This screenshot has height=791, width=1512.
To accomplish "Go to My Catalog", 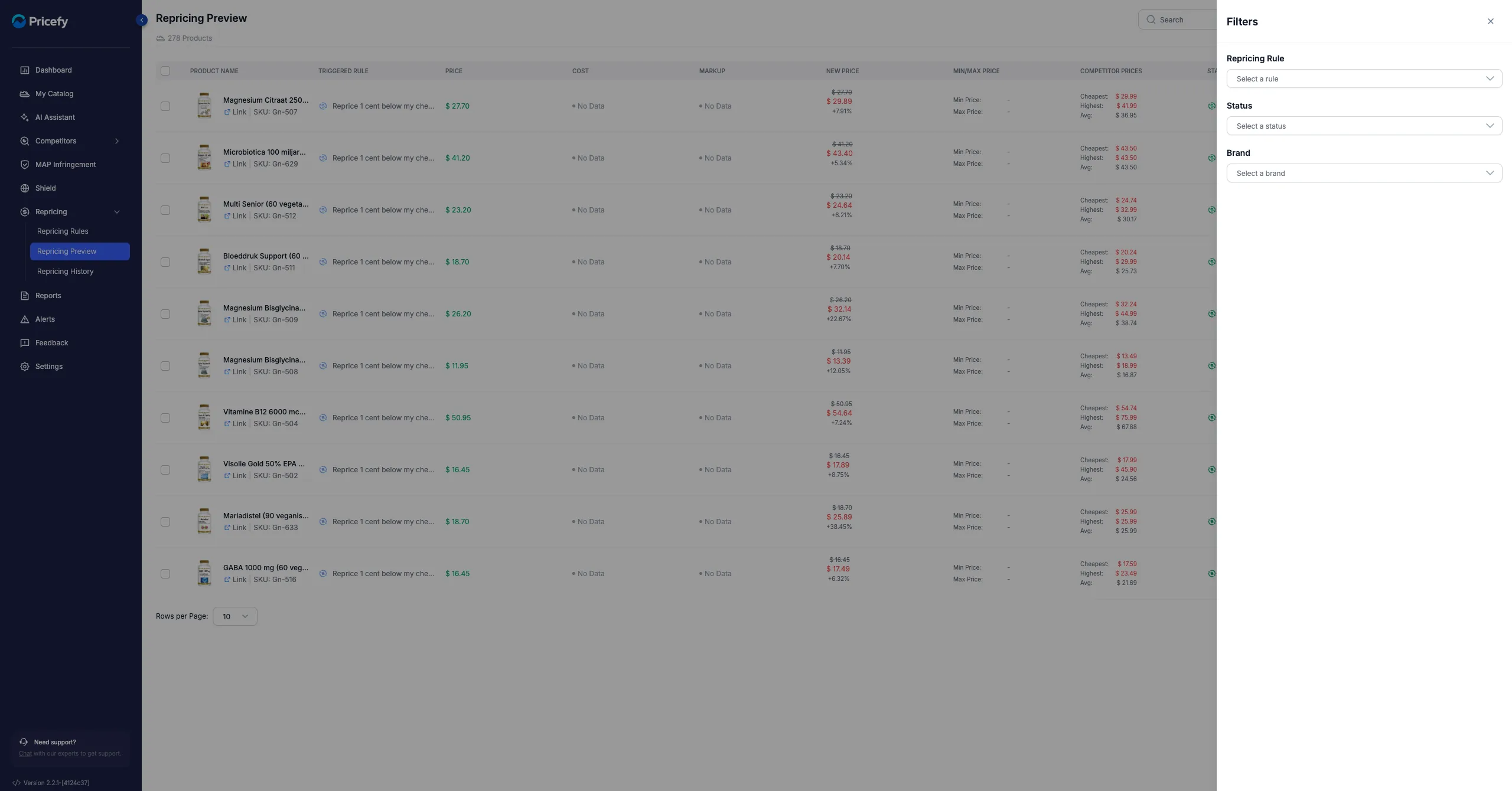I will click(54, 94).
